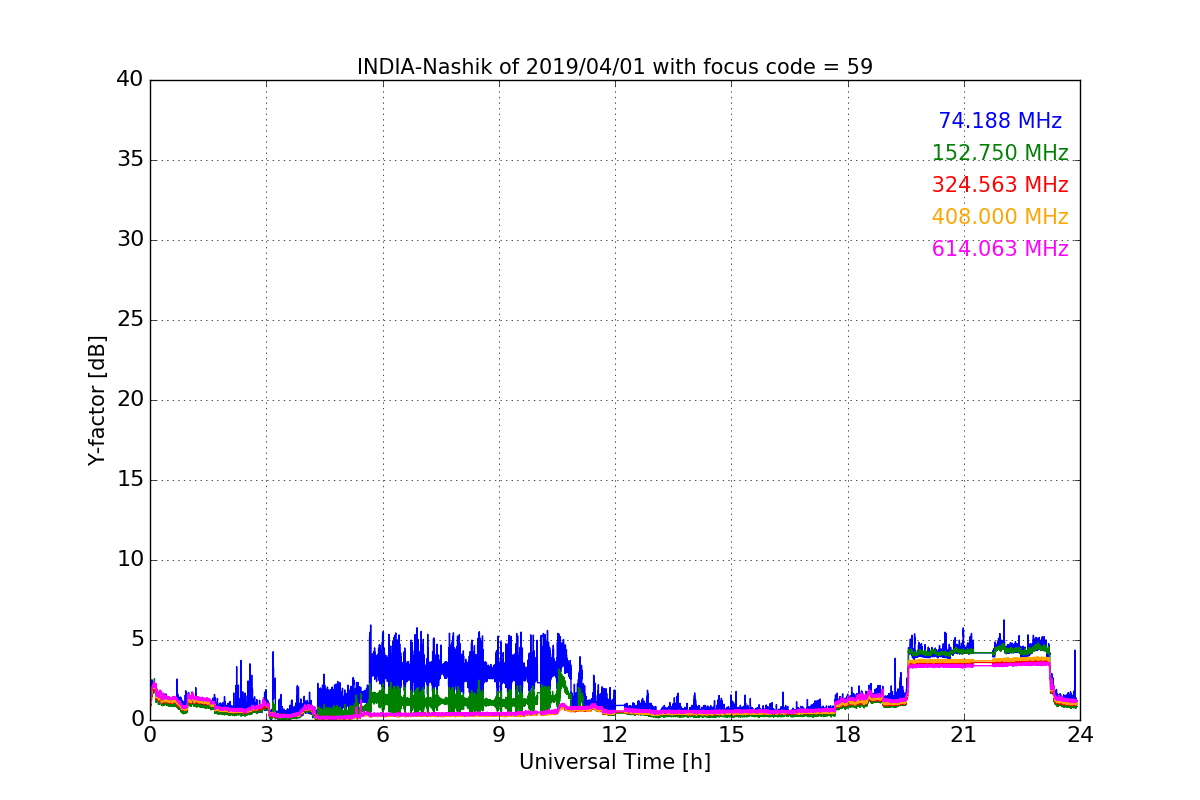Click the y-axis tick label 20
Viewport: 1200px width, 800px height.
coord(130,400)
